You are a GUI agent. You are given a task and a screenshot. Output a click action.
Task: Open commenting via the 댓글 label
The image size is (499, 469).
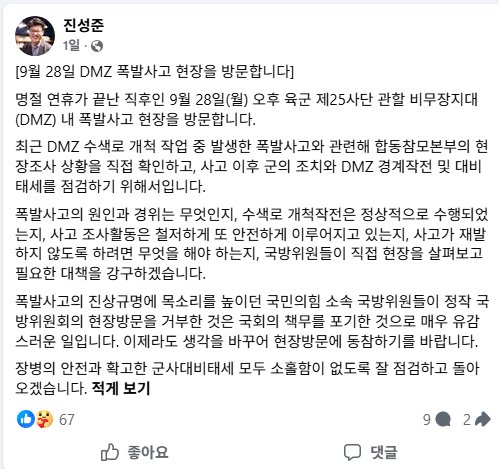pyautogui.click(x=384, y=452)
